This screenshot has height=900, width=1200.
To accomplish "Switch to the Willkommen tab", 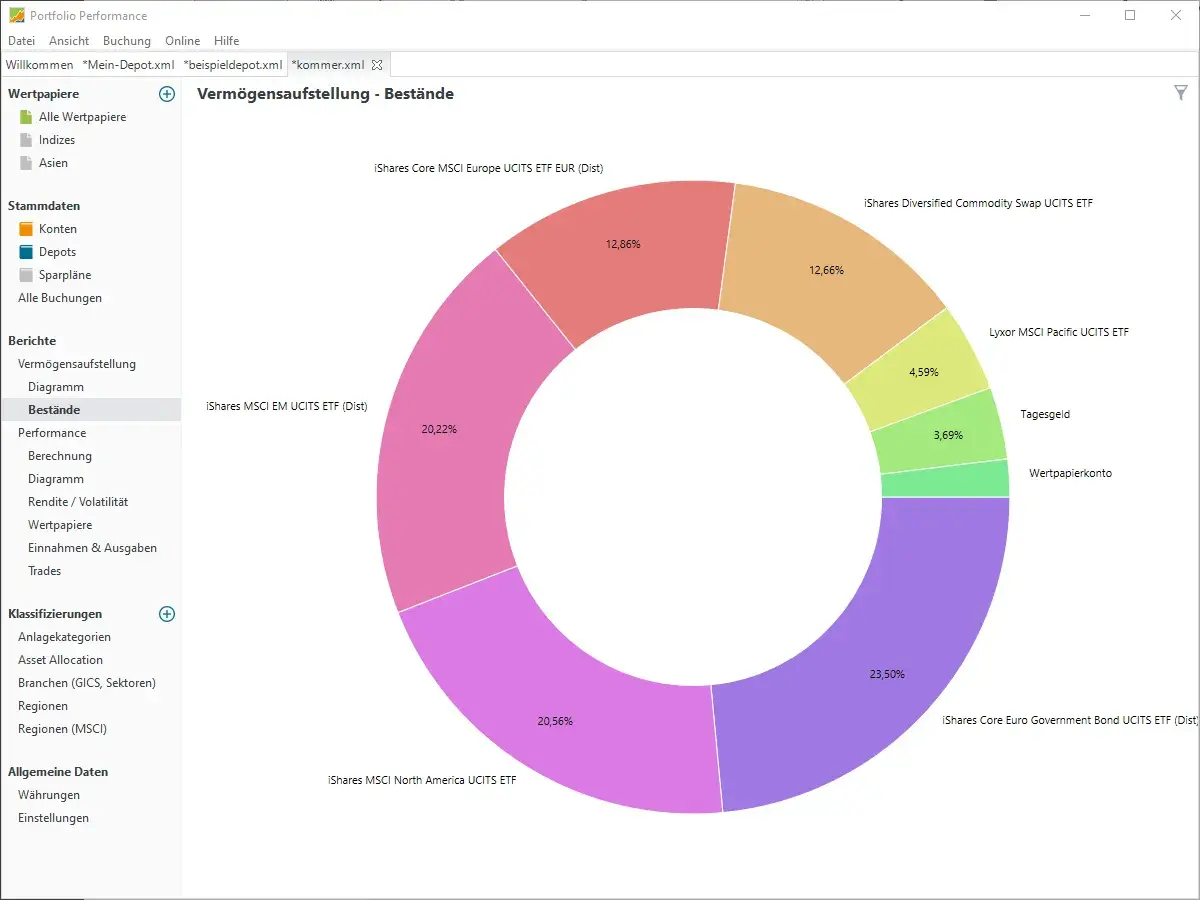I will click(40, 65).
